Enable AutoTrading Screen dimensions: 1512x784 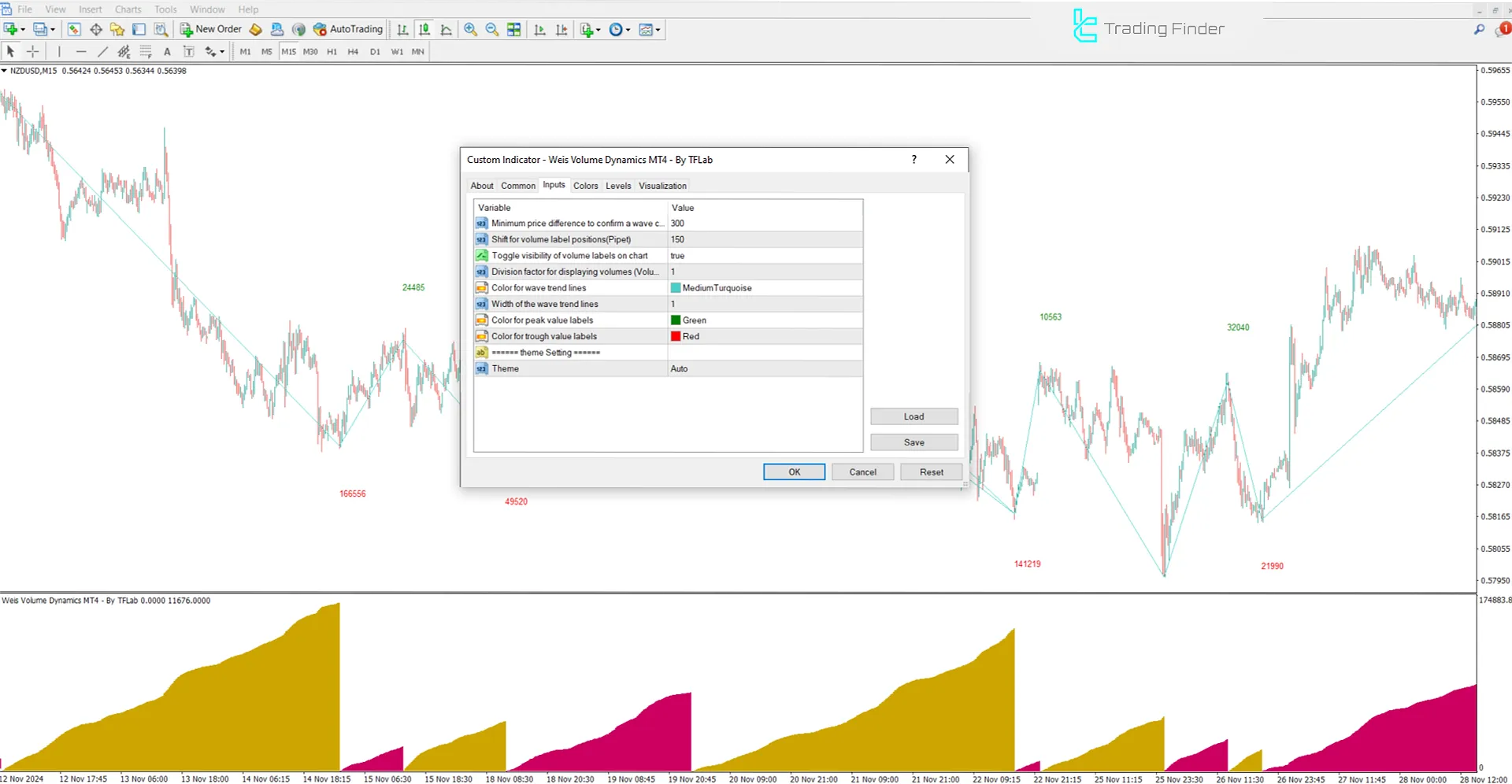(x=348, y=29)
